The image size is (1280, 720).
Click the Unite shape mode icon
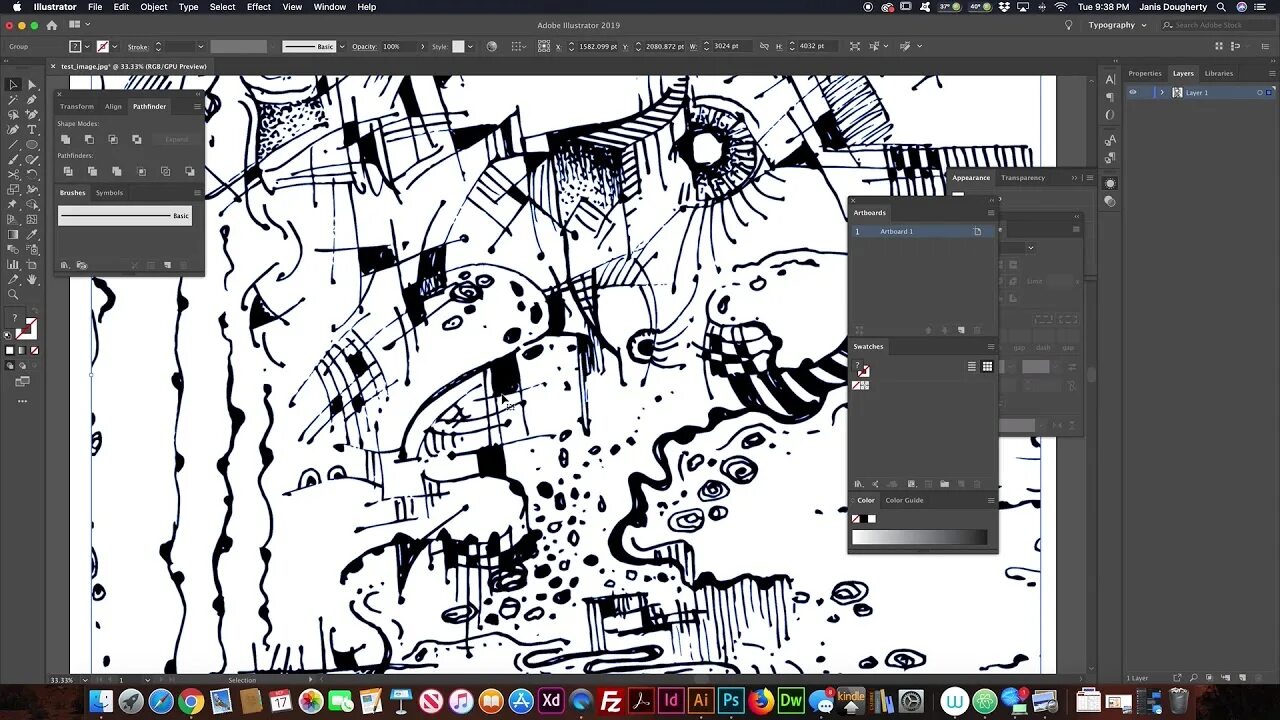[65, 139]
